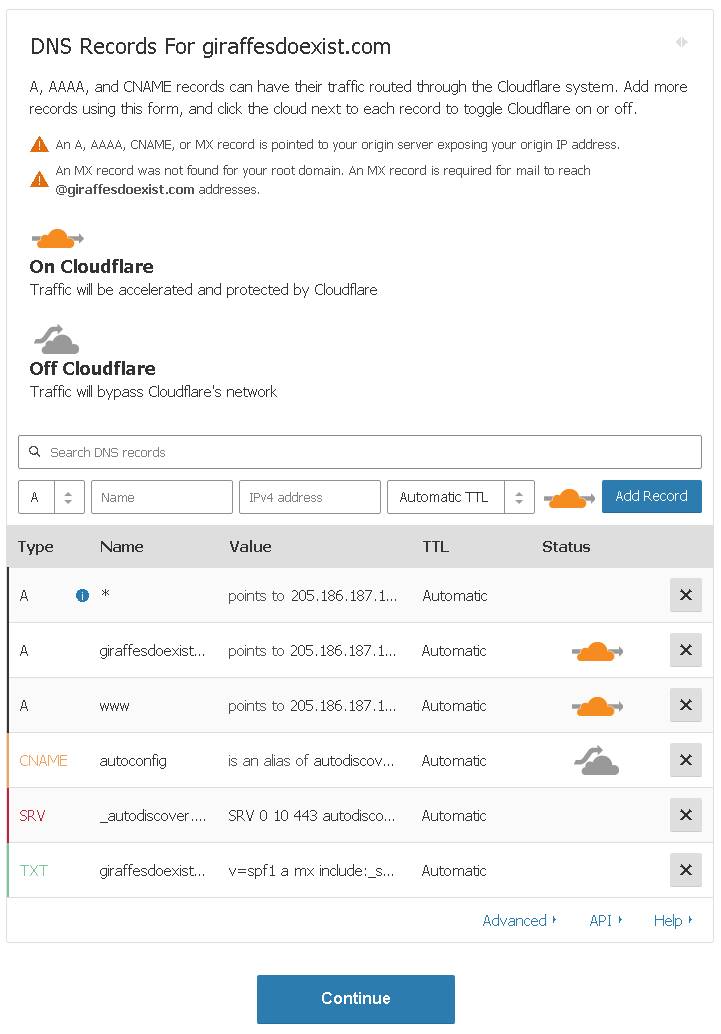Click the wildcard * record name
Viewport: 721px width, 1034px height.
(105, 595)
